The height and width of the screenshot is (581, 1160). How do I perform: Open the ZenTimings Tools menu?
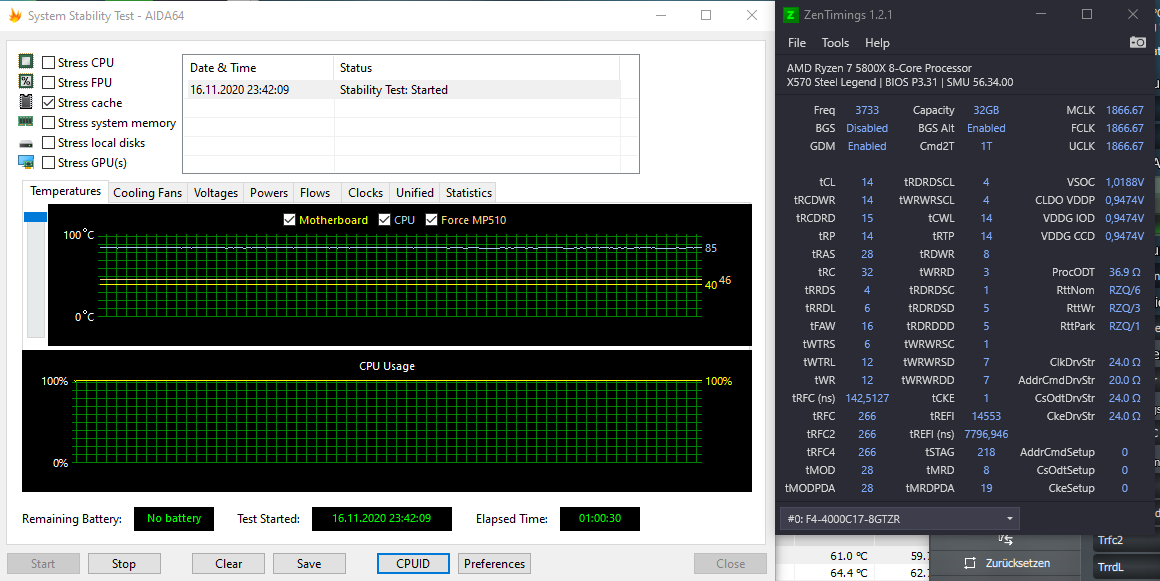click(835, 43)
